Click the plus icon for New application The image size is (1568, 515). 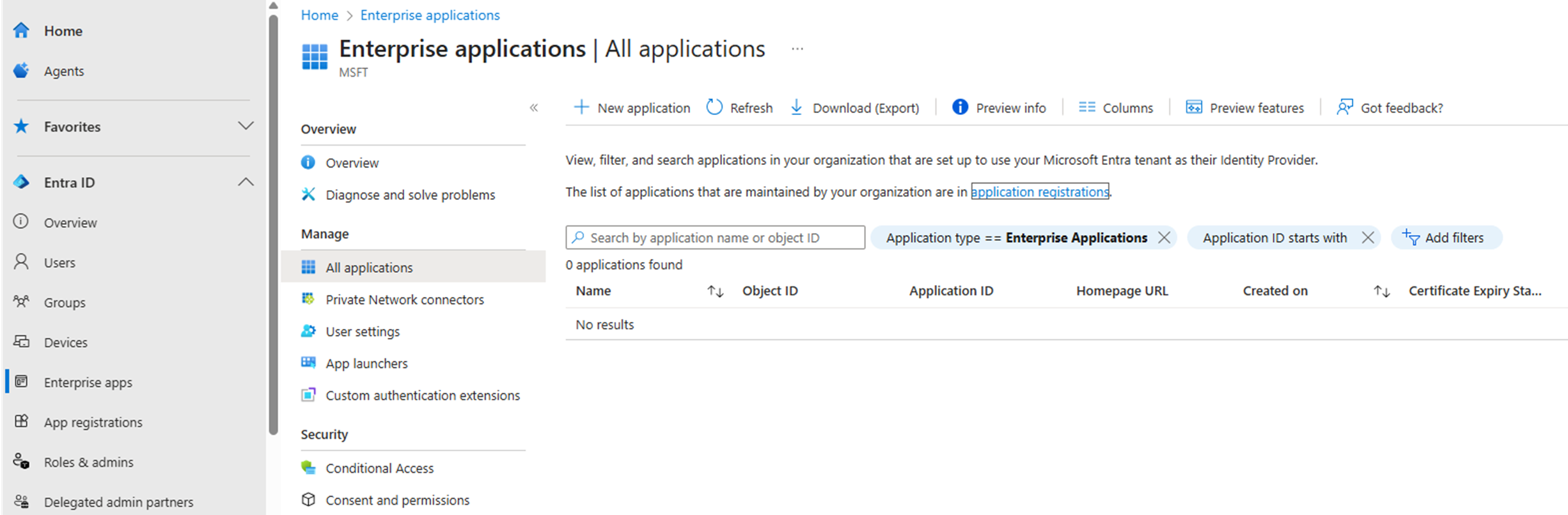click(581, 107)
